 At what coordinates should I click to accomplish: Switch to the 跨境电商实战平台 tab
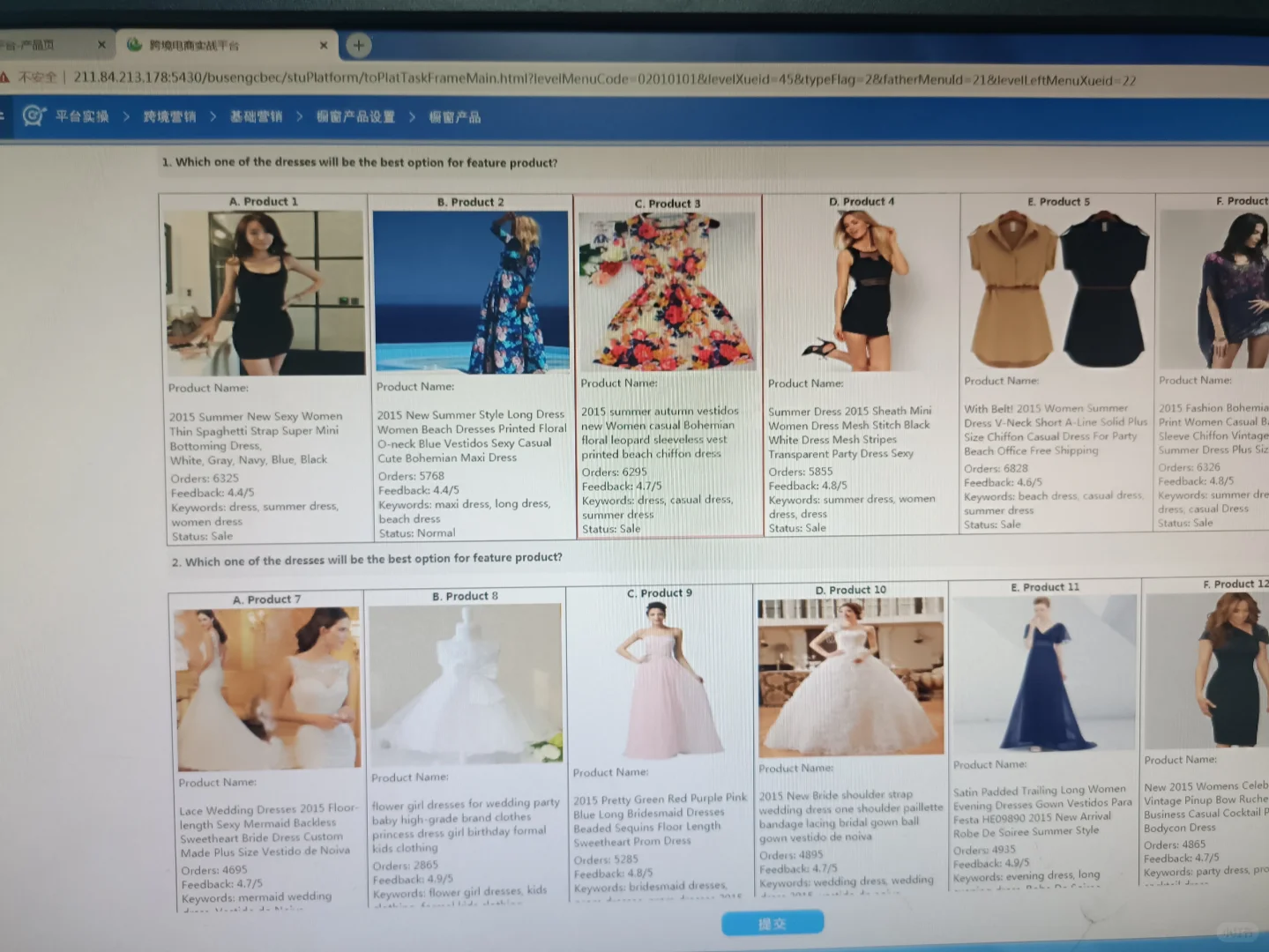(x=227, y=45)
